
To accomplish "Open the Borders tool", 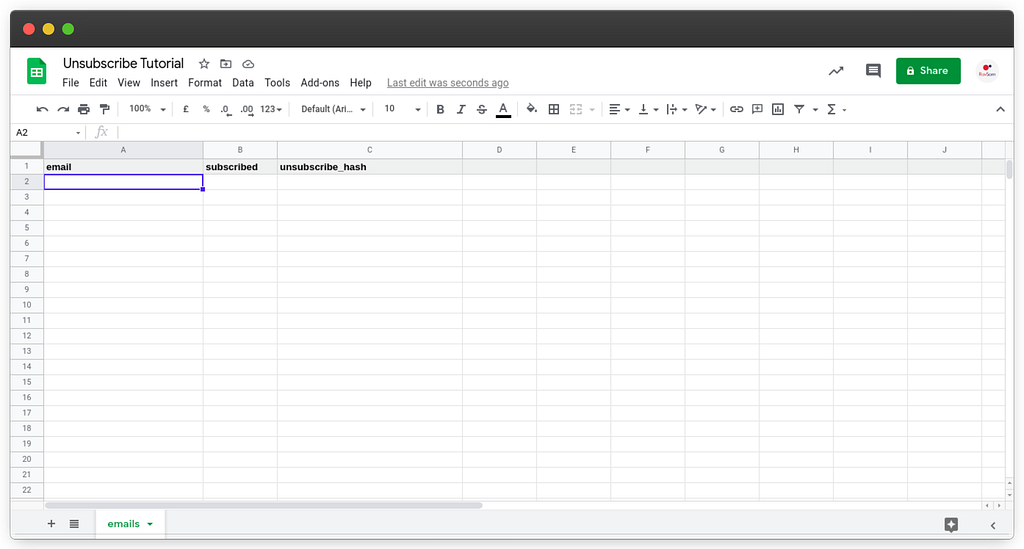I will coord(554,109).
